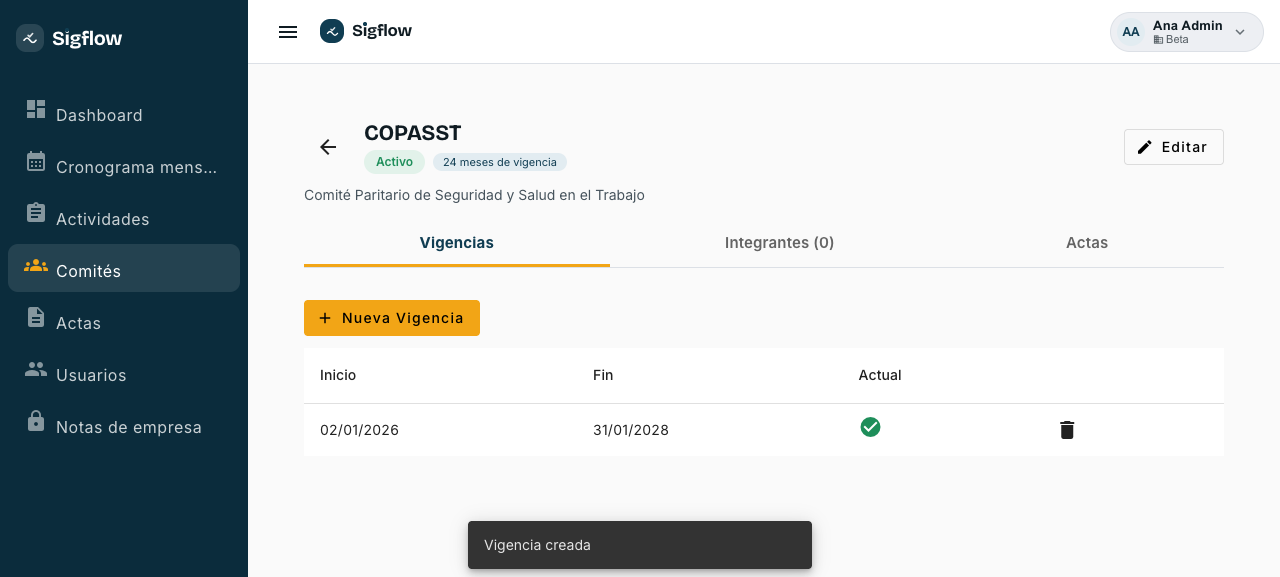Switch to the Integrantes (0) tab
The image size is (1280, 577).
(779, 242)
